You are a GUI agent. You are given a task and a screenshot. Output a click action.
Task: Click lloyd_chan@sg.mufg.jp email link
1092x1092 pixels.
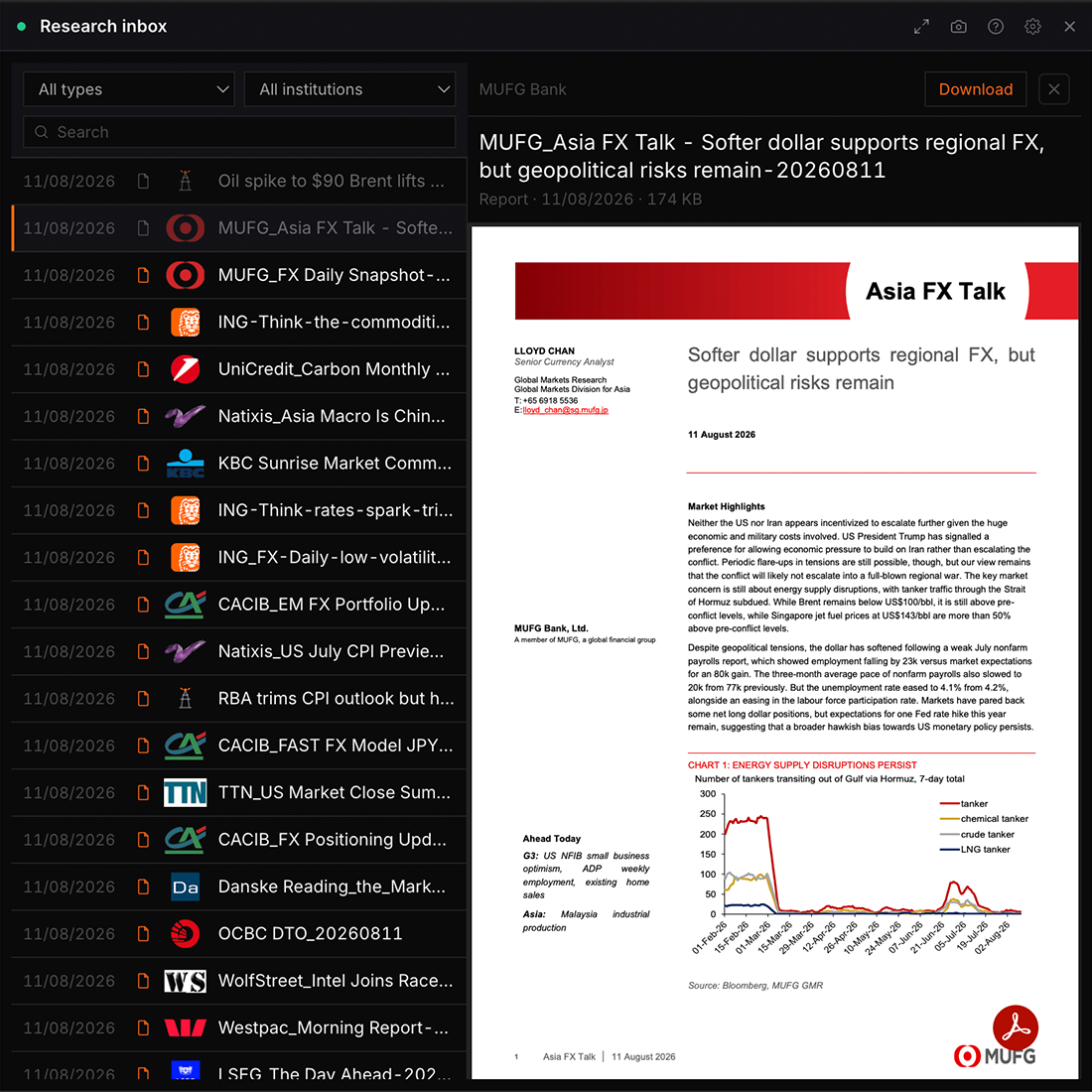pyautogui.click(x=566, y=410)
